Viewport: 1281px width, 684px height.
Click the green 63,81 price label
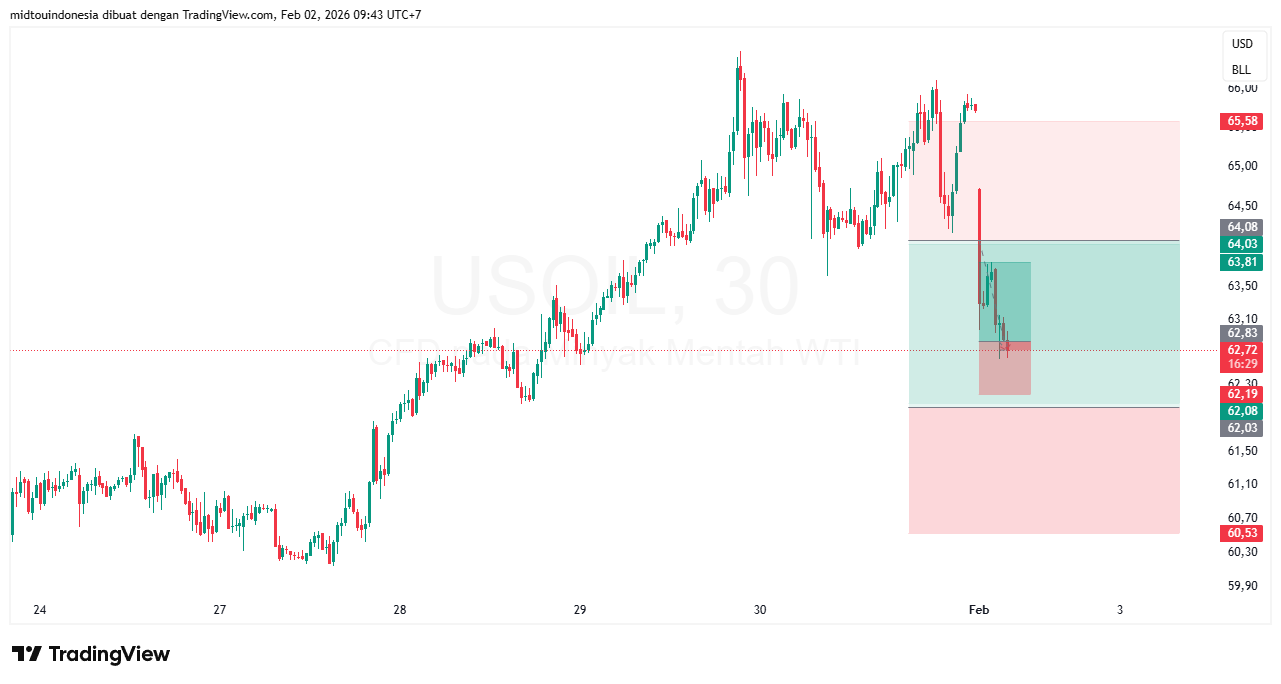click(1241, 261)
